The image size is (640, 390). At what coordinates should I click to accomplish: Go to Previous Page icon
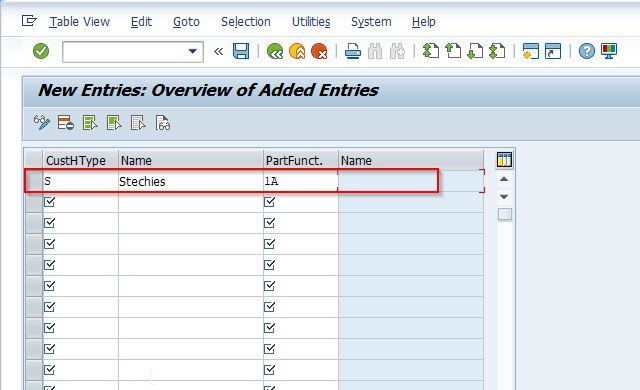[453, 51]
